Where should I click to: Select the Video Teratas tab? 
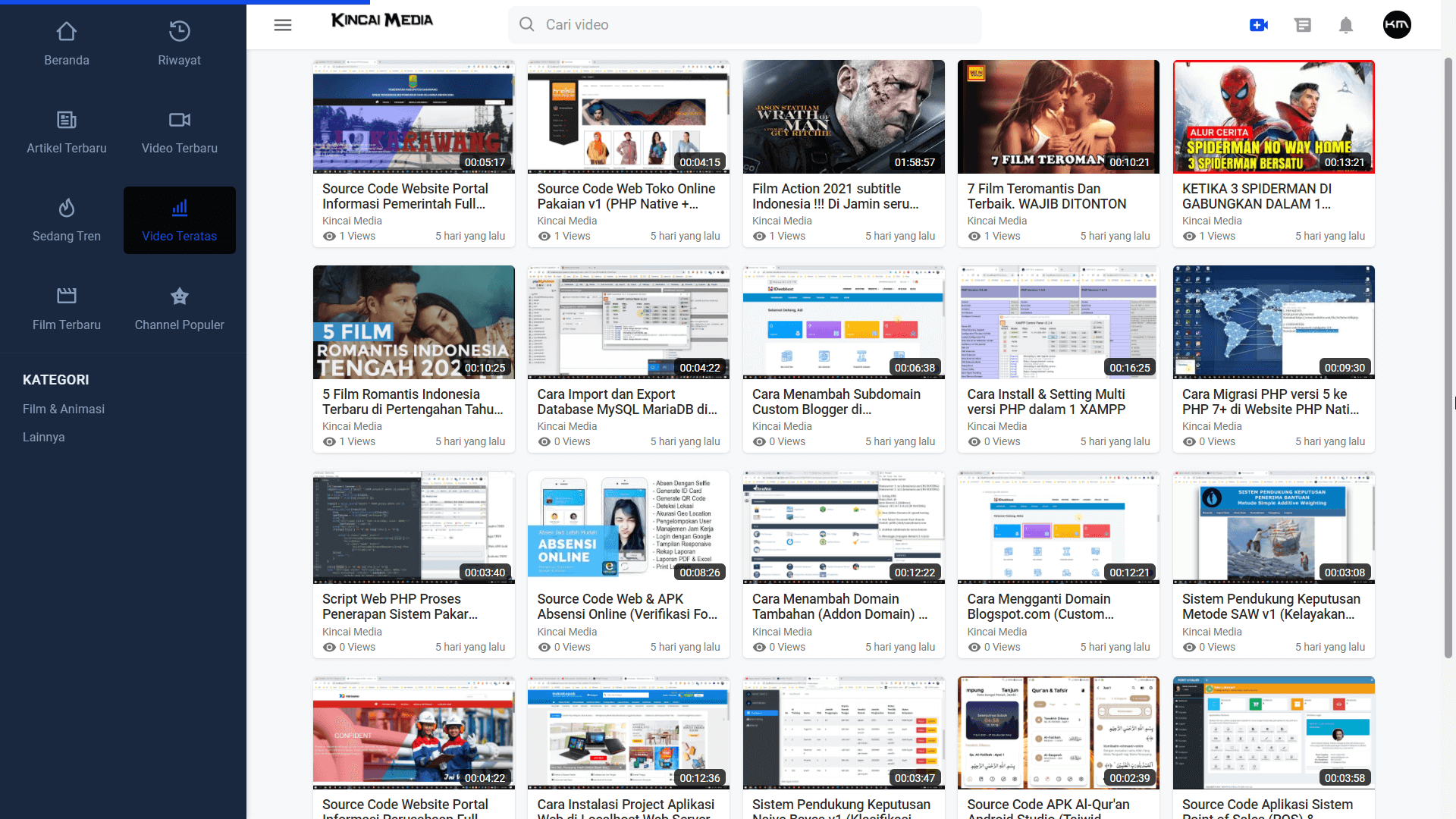pos(180,221)
